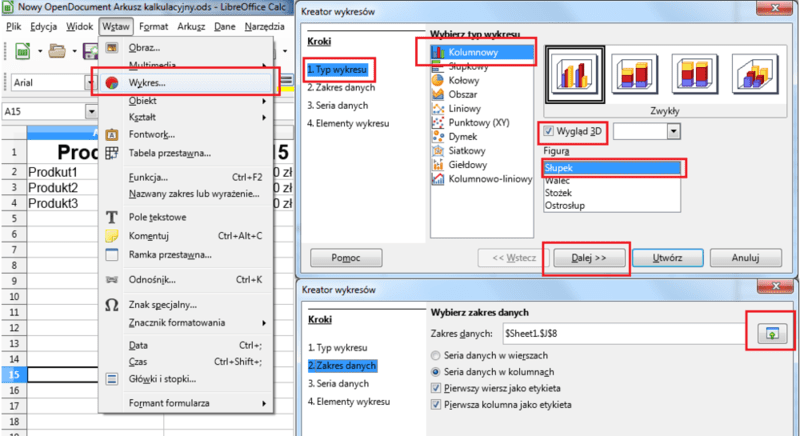
Task: Choose Tabela przestawna menu entry
Action: pyautogui.click(x=168, y=153)
